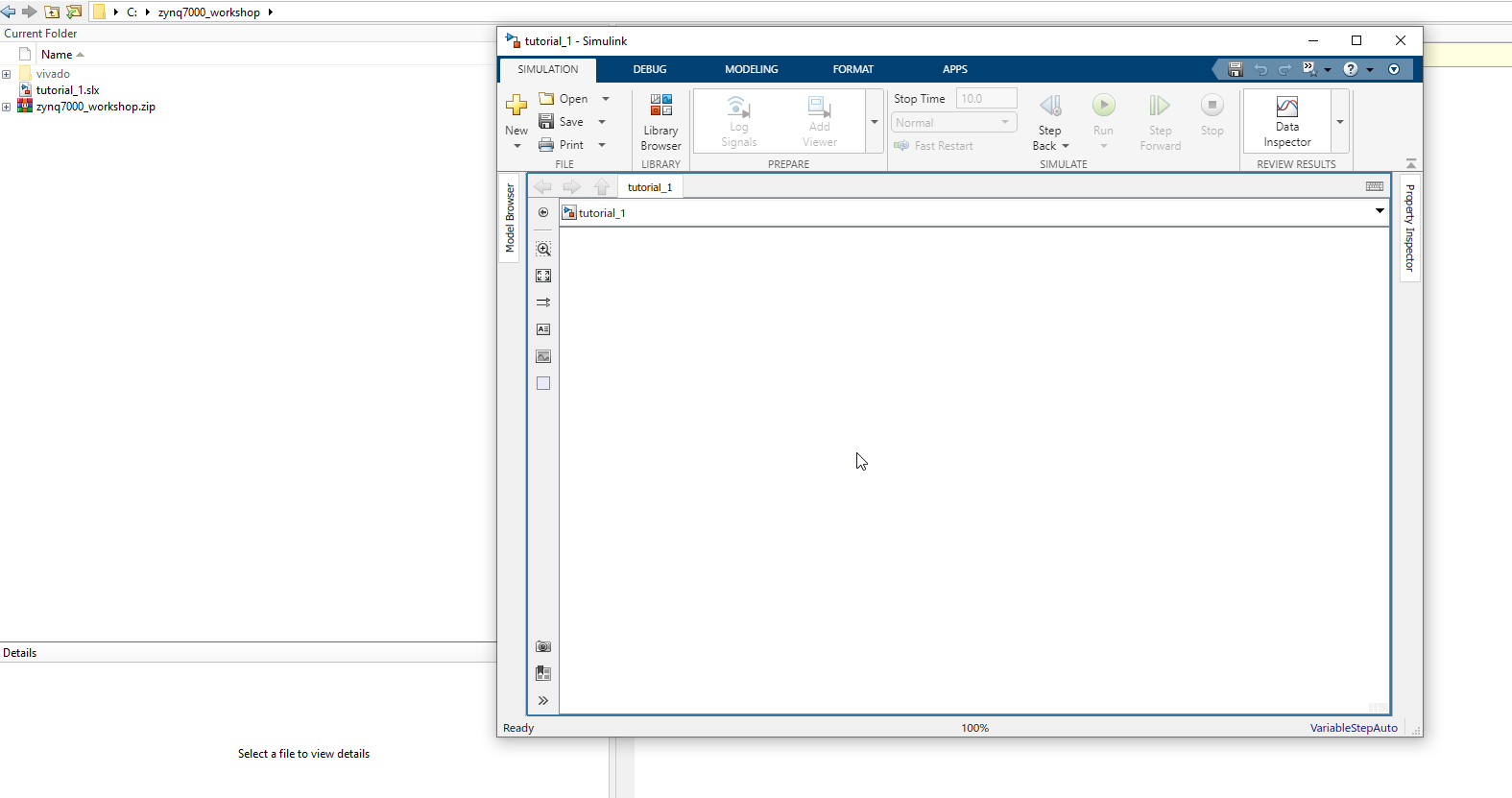
Task: Click the keyboard shortcuts icon
Action: [x=1375, y=186]
